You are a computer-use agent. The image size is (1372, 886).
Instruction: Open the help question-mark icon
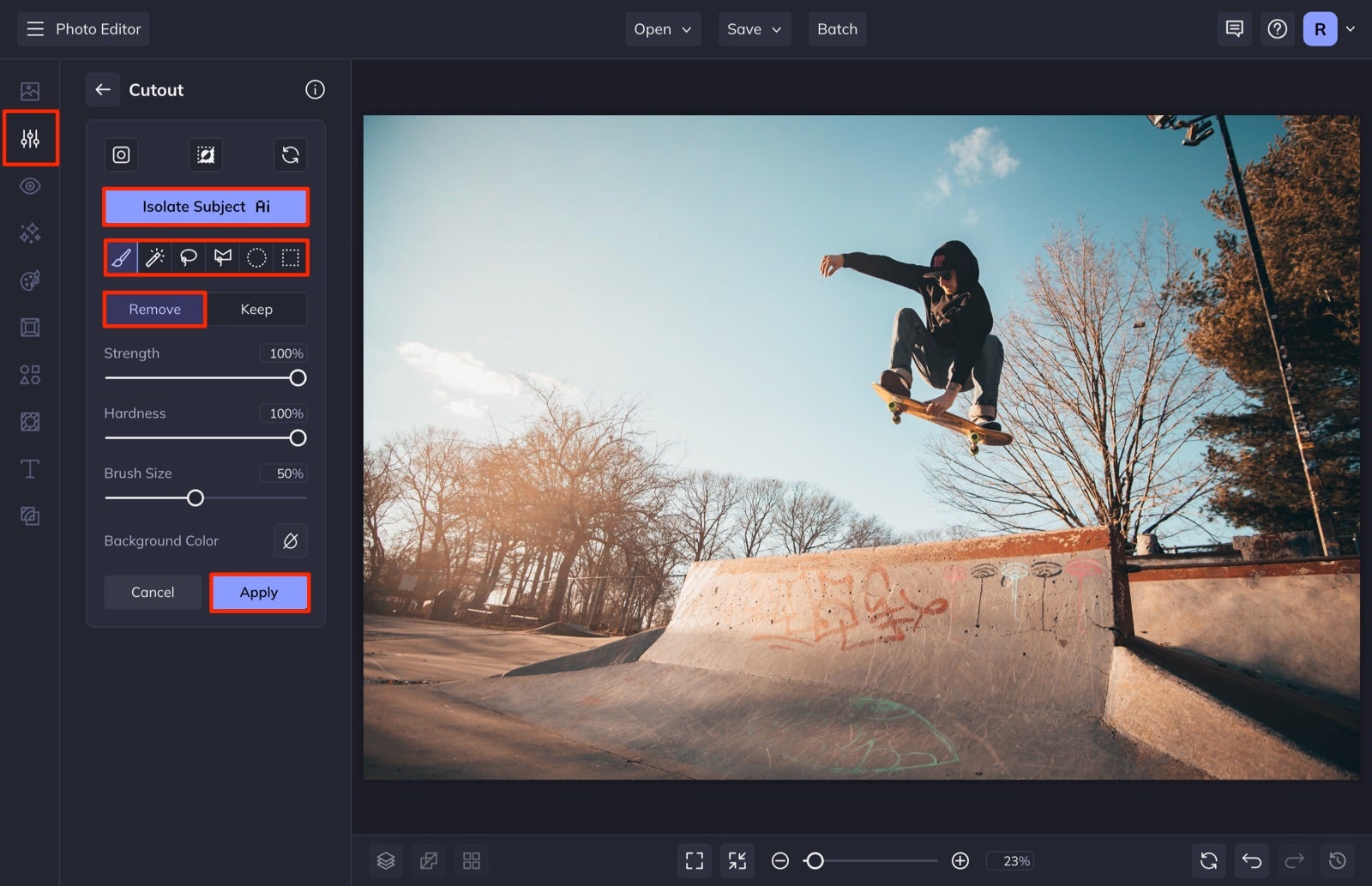[x=1277, y=28]
